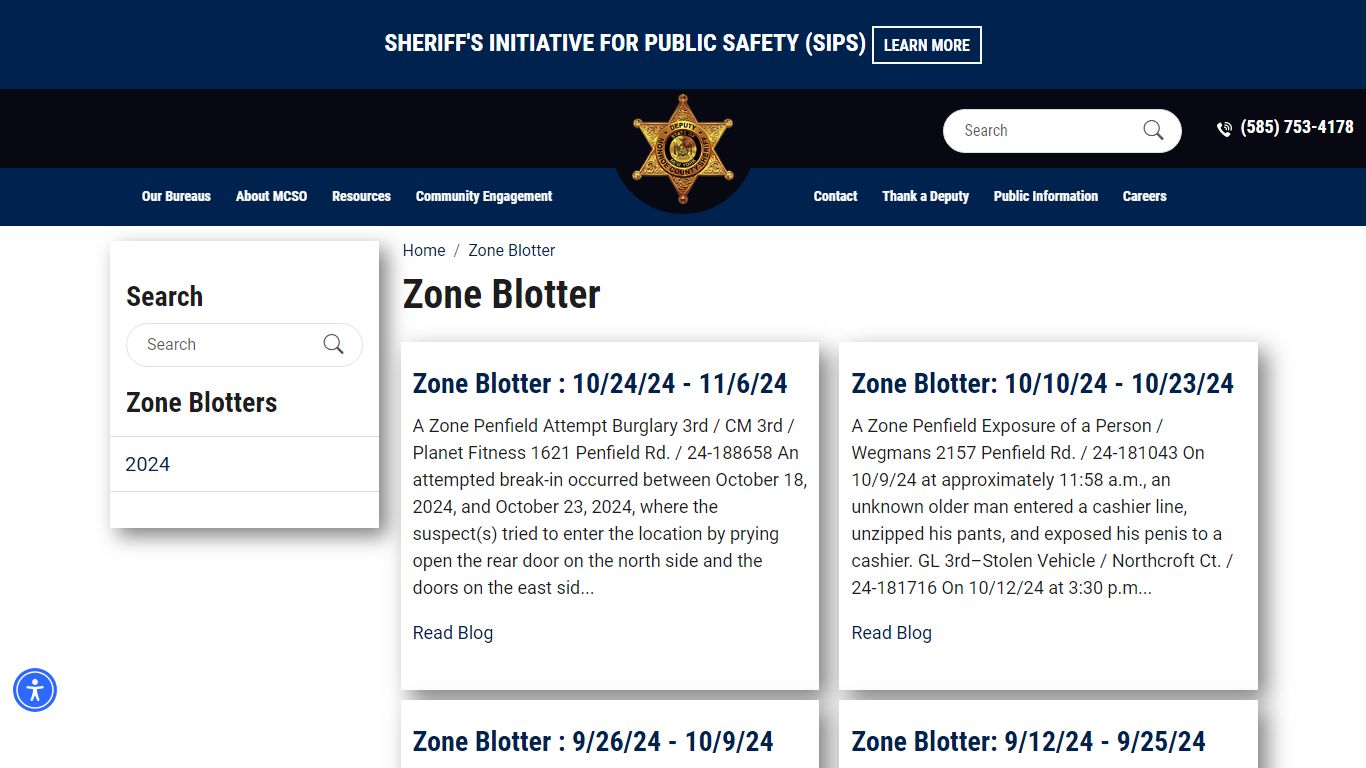Open the accessibility widget icon

pyautogui.click(x=35, y=690)
